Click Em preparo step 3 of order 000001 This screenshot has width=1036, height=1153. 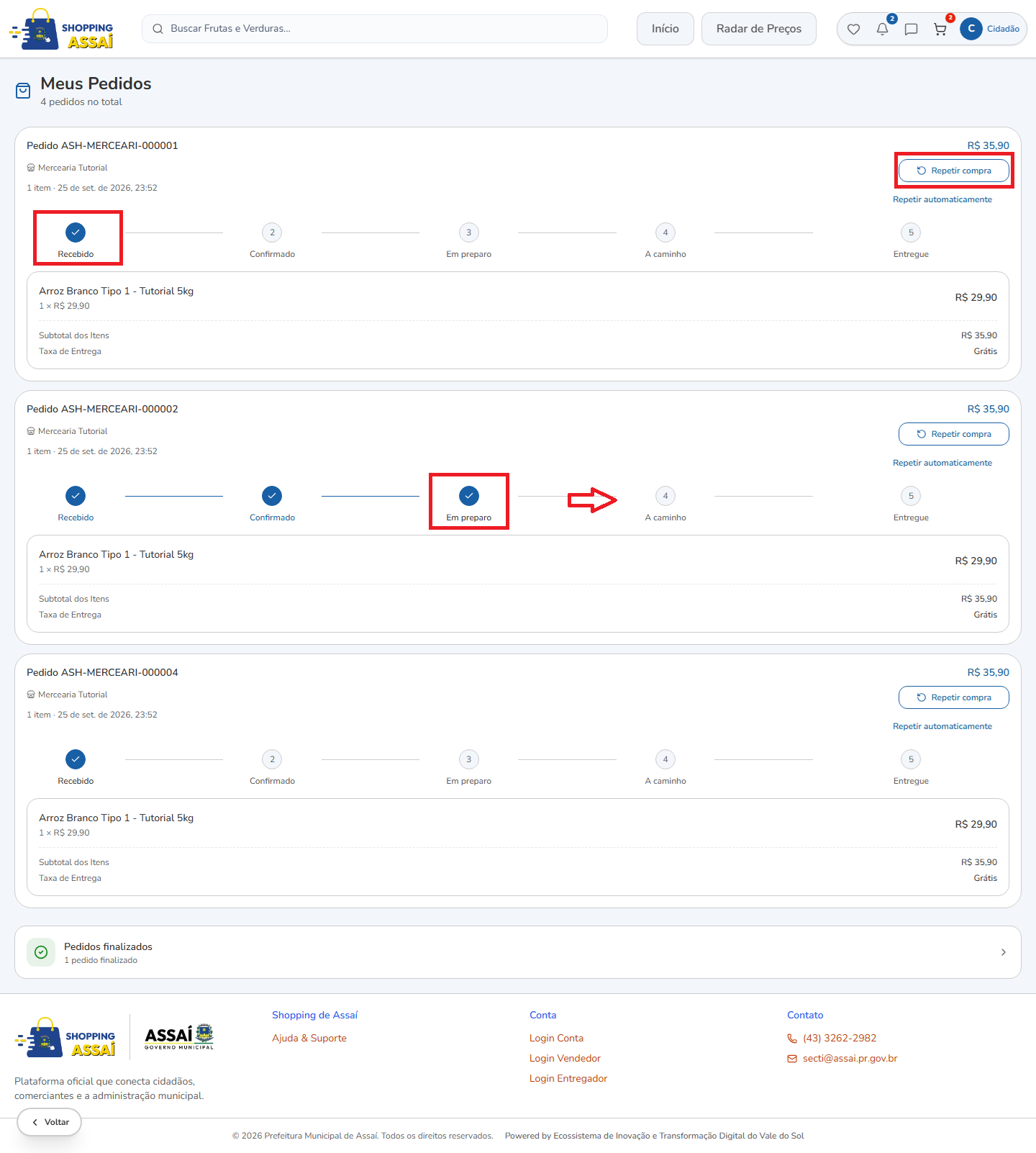469,232
